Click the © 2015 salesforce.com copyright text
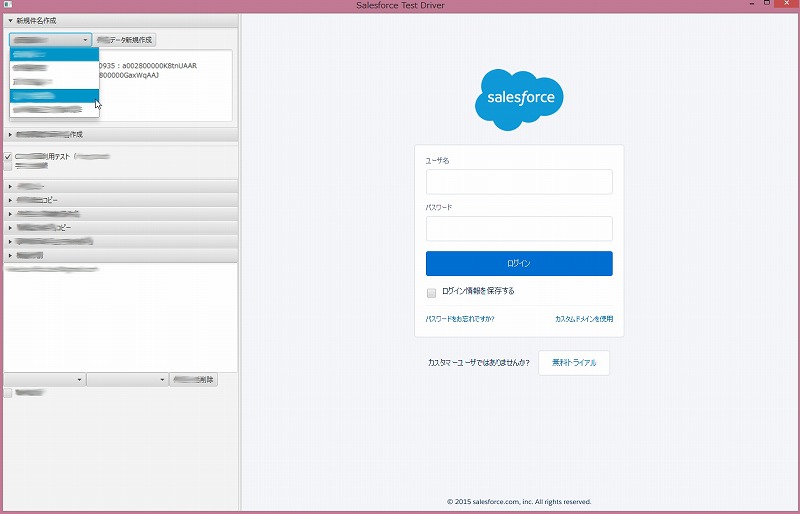Viewport: 800px width, 514px height. [519, 502]
